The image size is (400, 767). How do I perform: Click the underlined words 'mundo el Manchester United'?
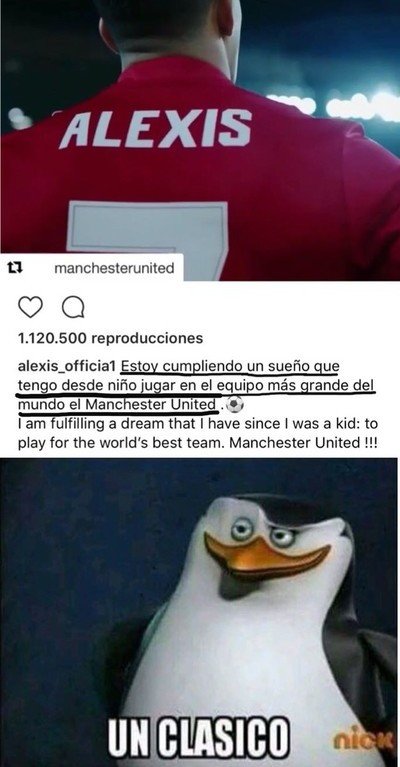tap(117, 405)
